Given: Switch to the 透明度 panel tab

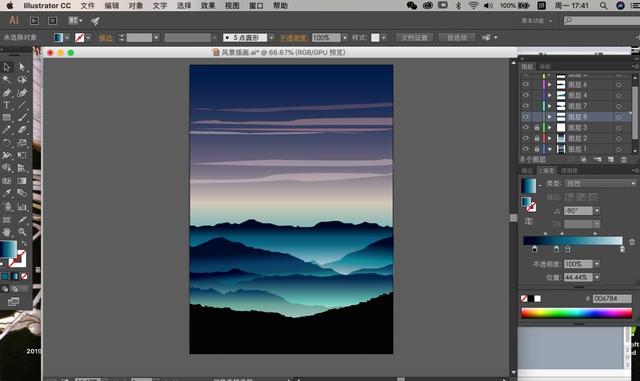Looking at the screenshot, I should coord(569,171).
